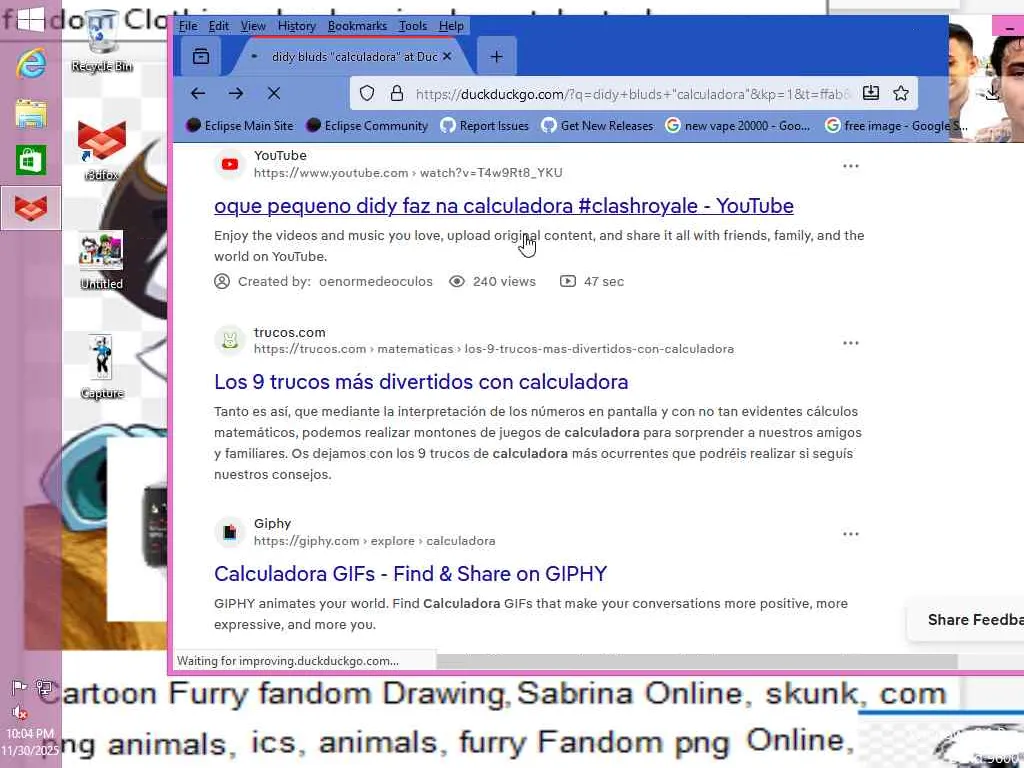Screen dimensions: 1024x768
Task: Bookmark this page with the star icon
Action: click(901, 93)
